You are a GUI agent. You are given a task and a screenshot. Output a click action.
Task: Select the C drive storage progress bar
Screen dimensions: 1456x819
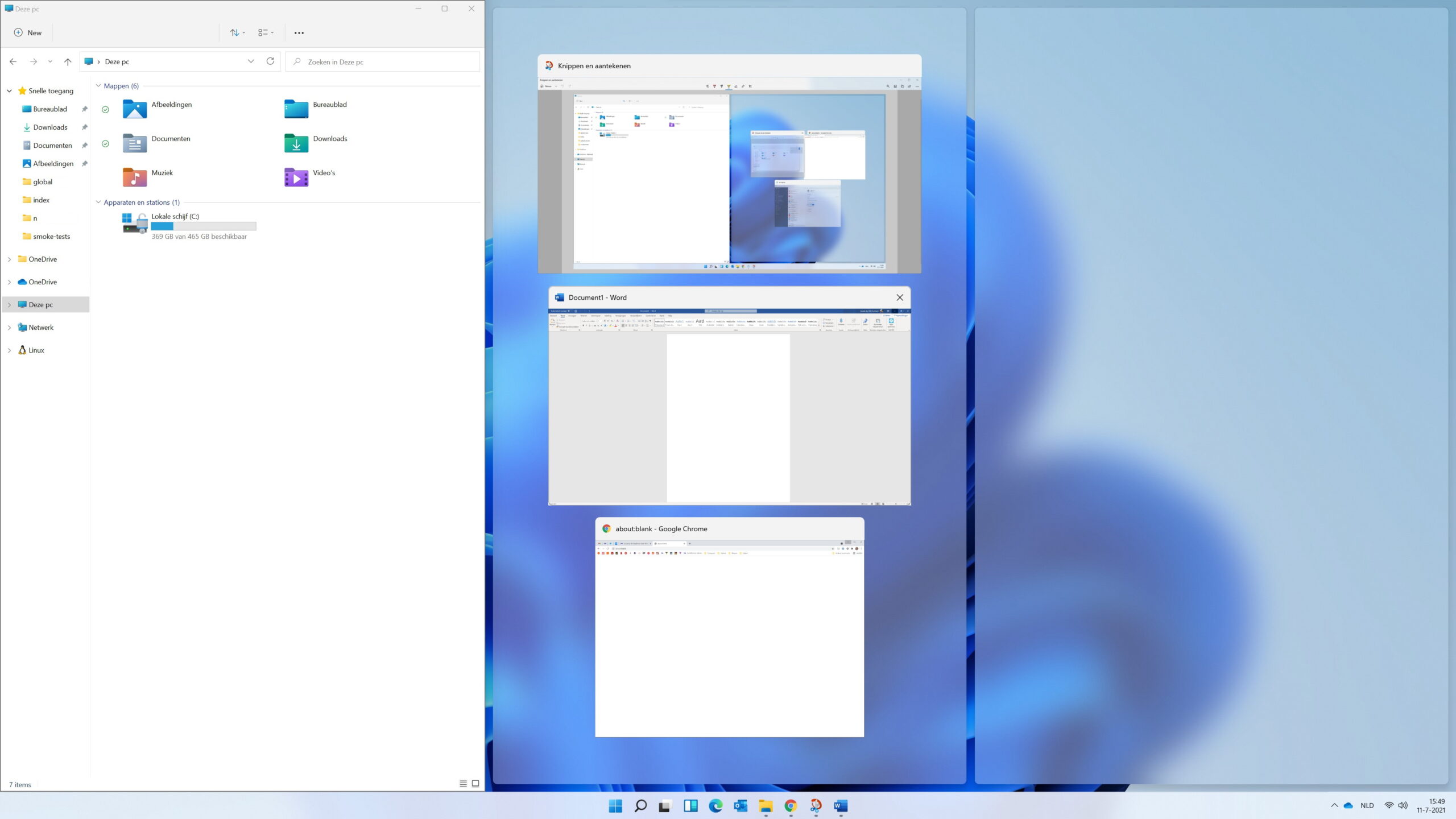click(x=204, y=226)
